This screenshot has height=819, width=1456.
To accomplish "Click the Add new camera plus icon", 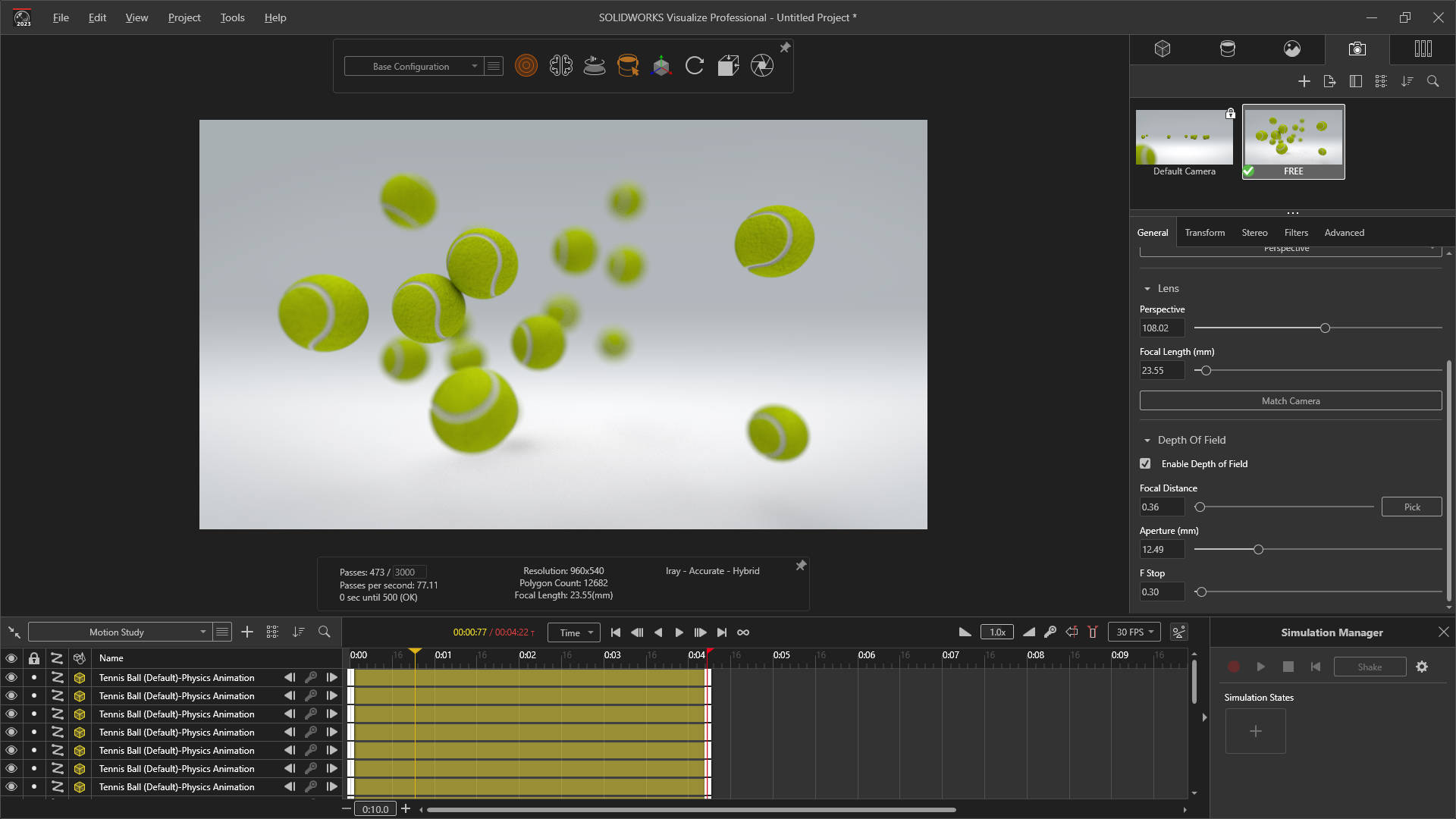I will [1304, 81].
